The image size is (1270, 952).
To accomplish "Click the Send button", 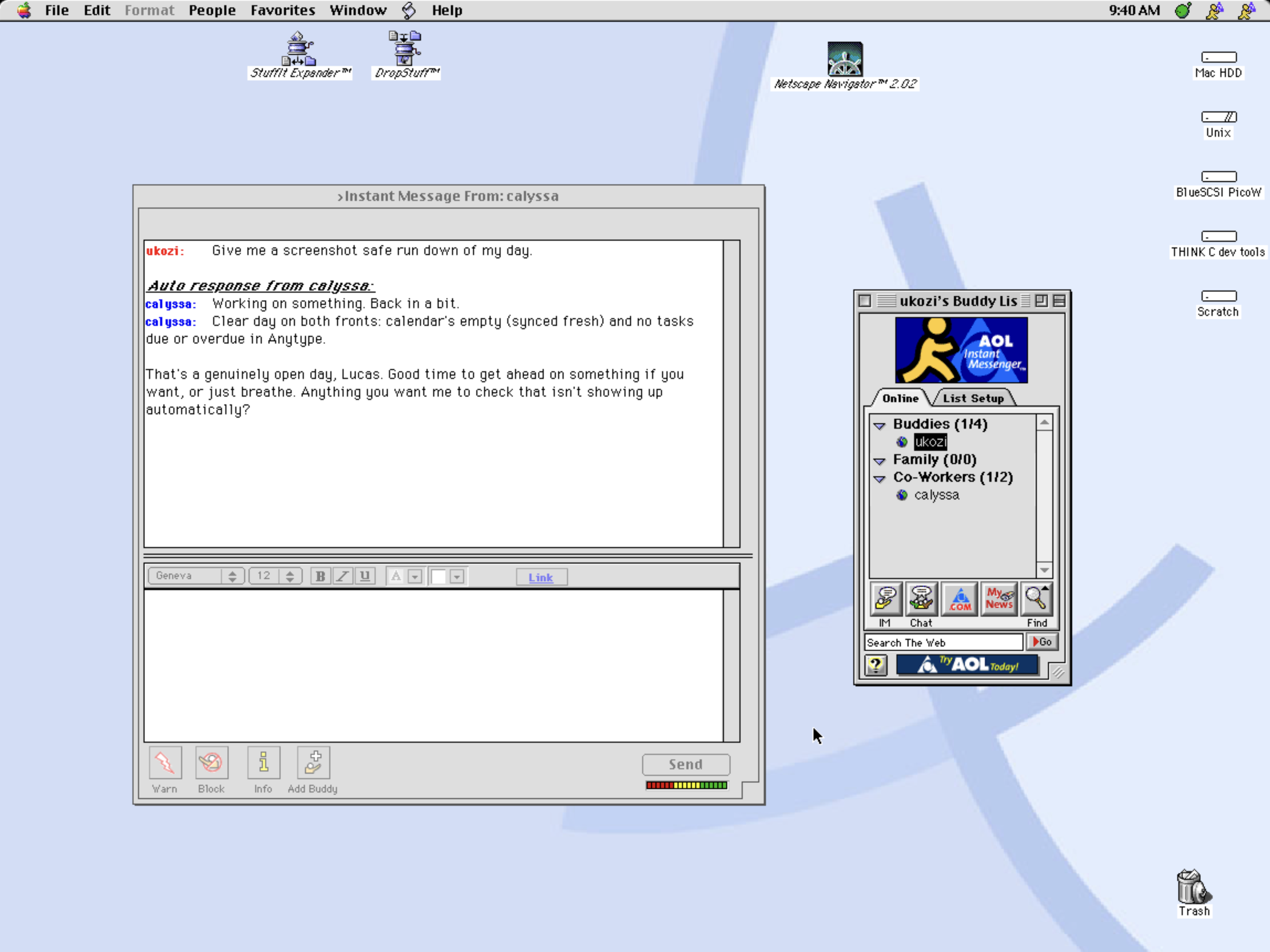I will coord(686,764).
